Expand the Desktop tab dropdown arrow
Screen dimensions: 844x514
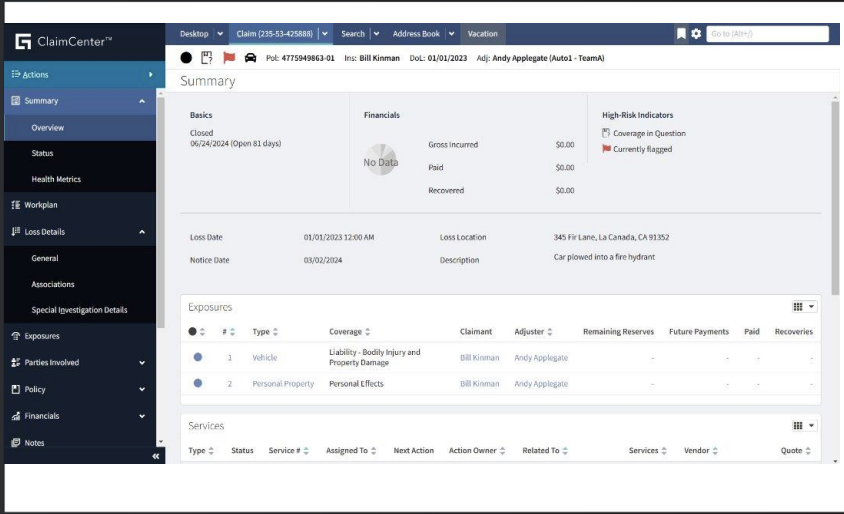coord(220,34)
